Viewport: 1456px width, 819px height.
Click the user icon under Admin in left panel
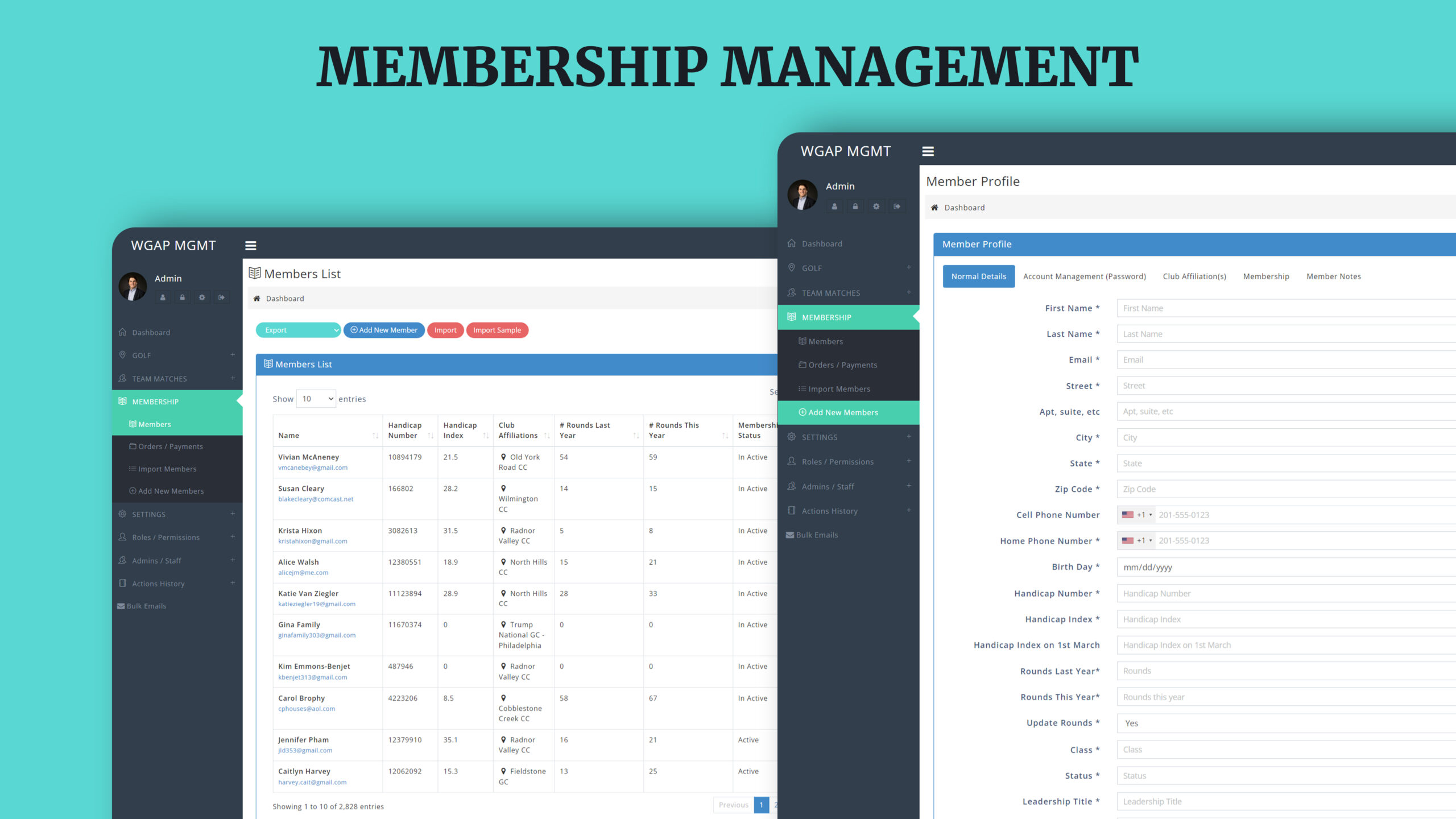[x=163, y=297]
